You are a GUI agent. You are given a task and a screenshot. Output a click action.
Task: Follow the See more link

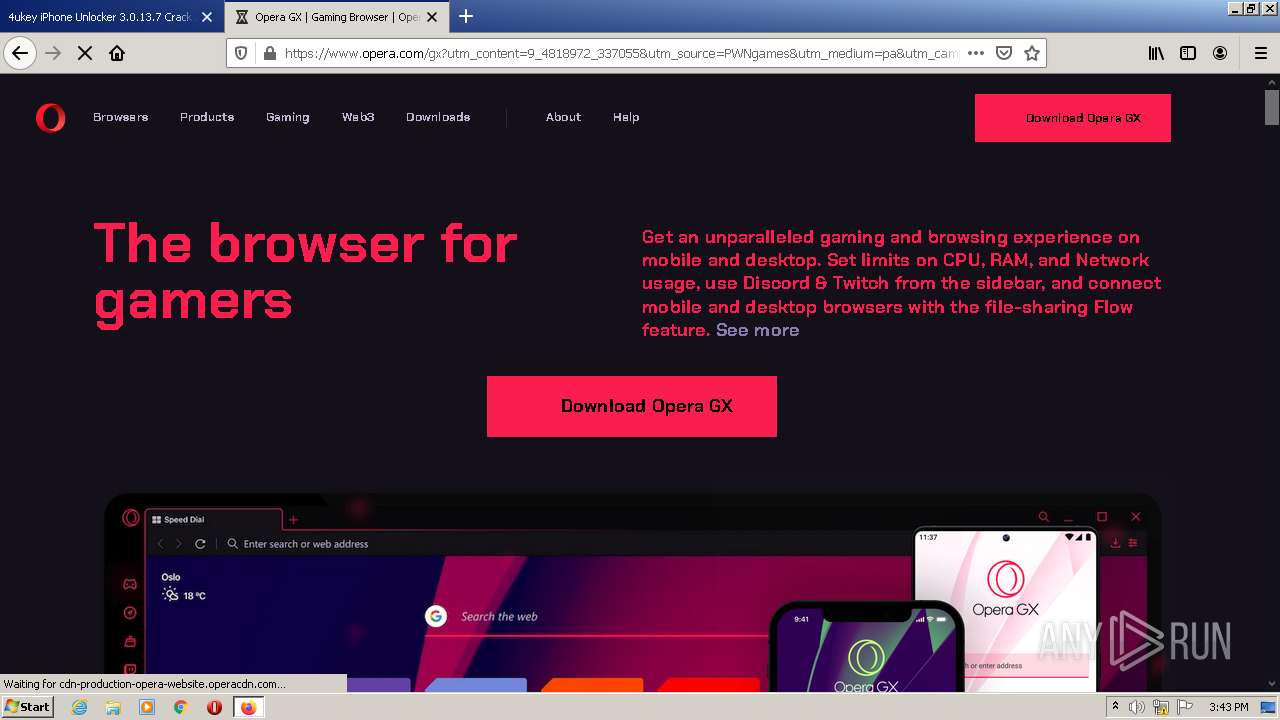(757, 330)
